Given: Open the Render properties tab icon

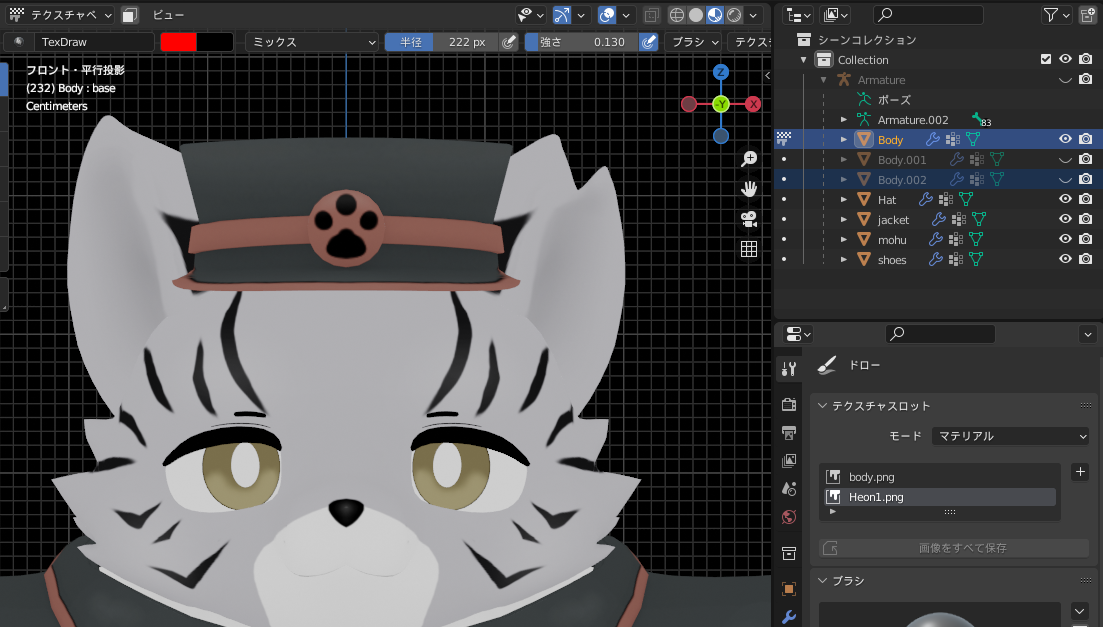Looking at the screenshot, I should [789, 404].
